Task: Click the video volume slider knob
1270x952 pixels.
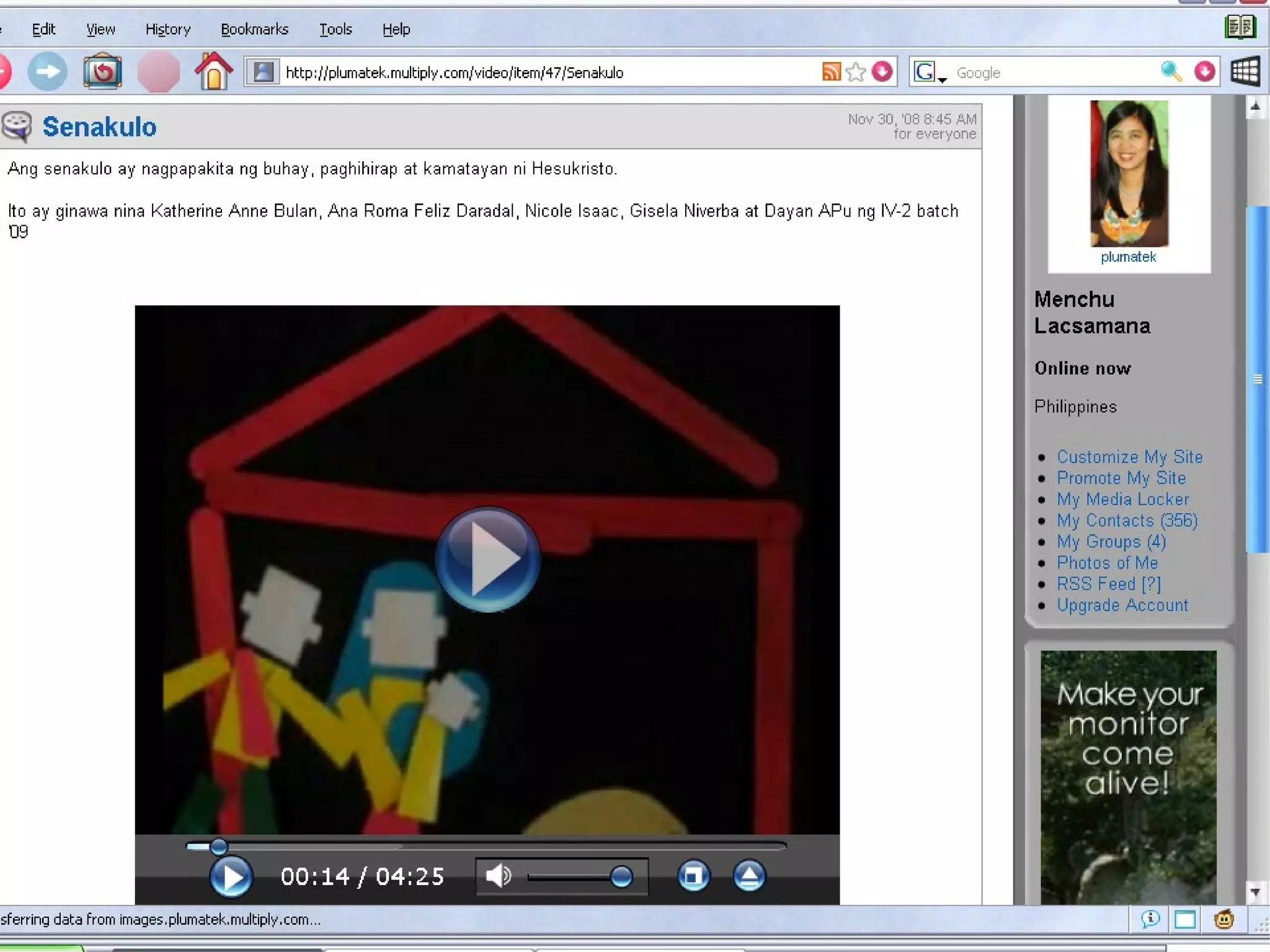Action: tap(621, 876)
